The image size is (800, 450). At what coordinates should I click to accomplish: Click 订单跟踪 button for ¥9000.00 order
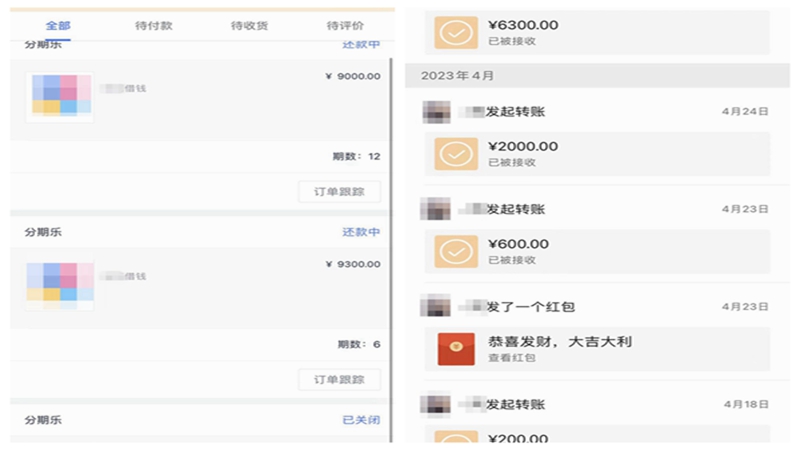(339, 191)
